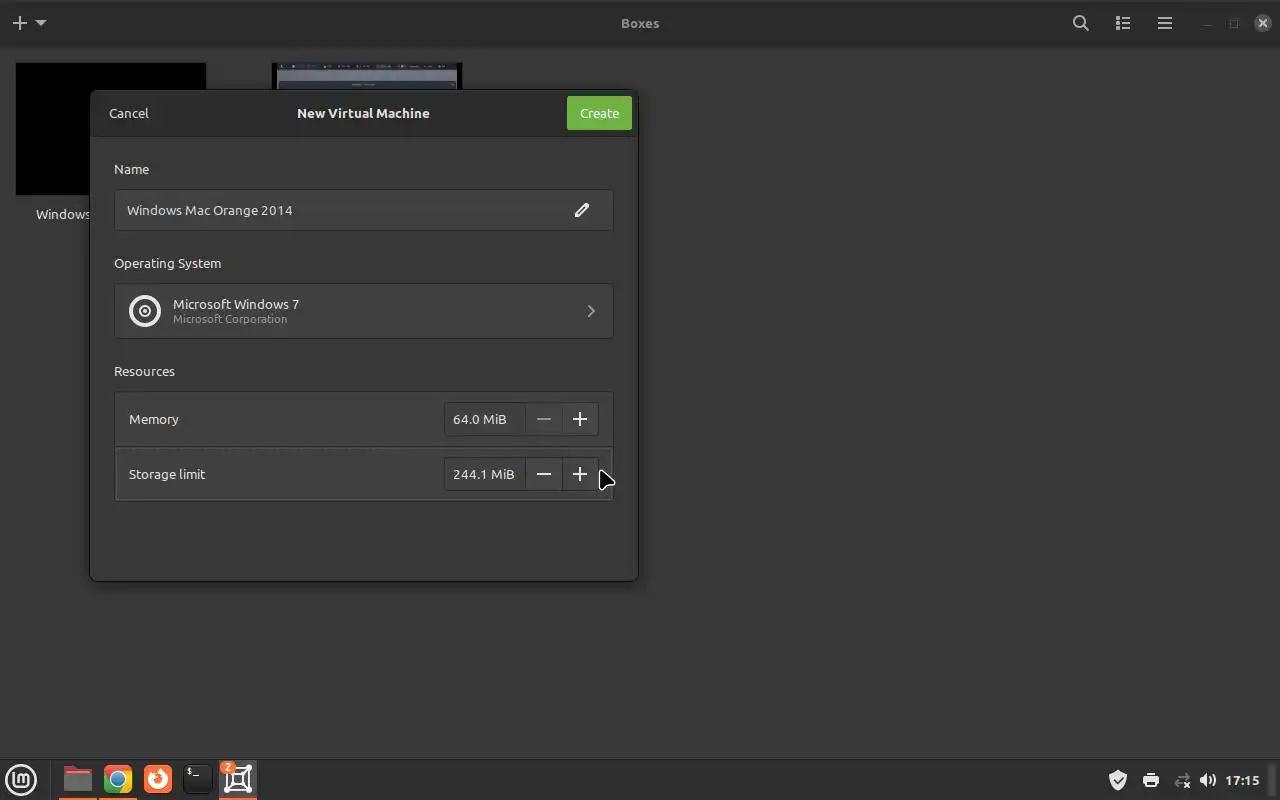Increase Memory with plus button
This screenshot has height=800, width=1280.
[x=580, y=419]
